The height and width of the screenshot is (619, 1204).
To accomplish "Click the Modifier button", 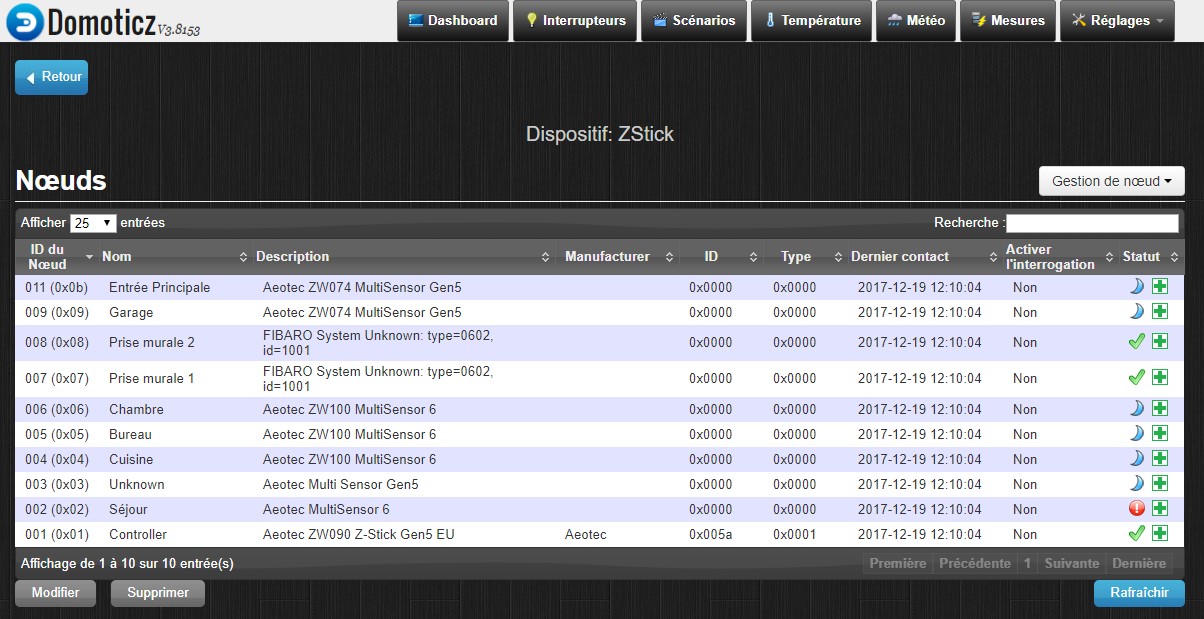I will 55,593.
